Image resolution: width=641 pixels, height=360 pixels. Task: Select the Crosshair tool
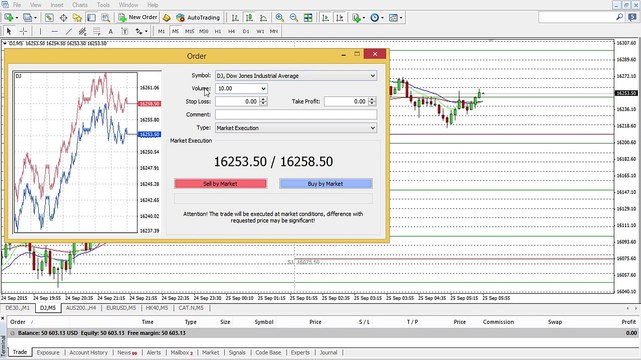(x=23, y=31)
